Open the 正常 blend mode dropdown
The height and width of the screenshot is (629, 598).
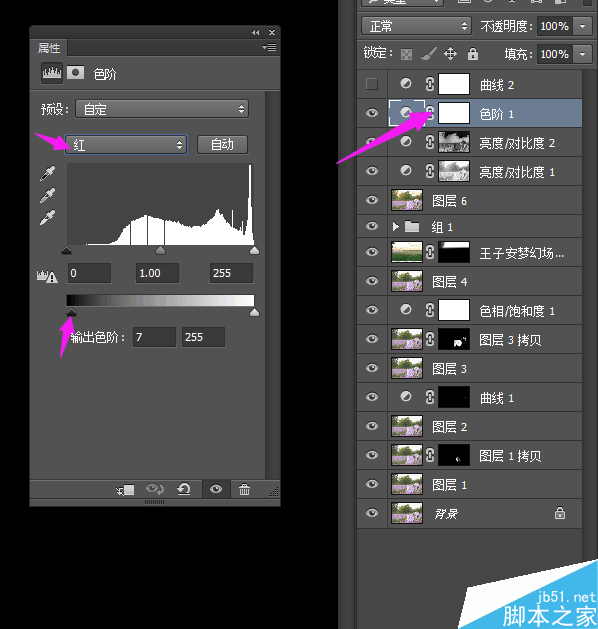point(416,26)
